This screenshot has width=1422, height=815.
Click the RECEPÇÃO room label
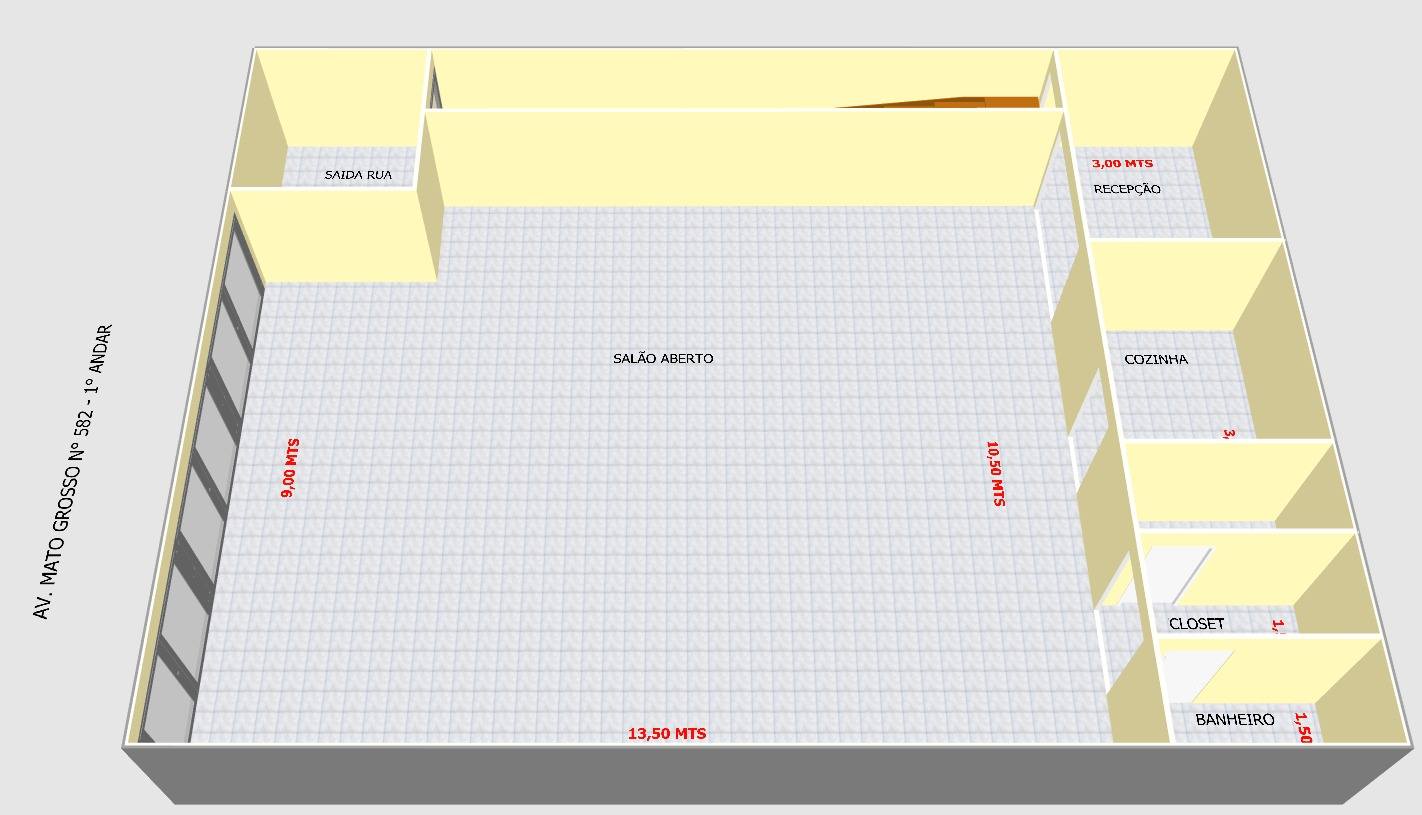[1127, 189]
